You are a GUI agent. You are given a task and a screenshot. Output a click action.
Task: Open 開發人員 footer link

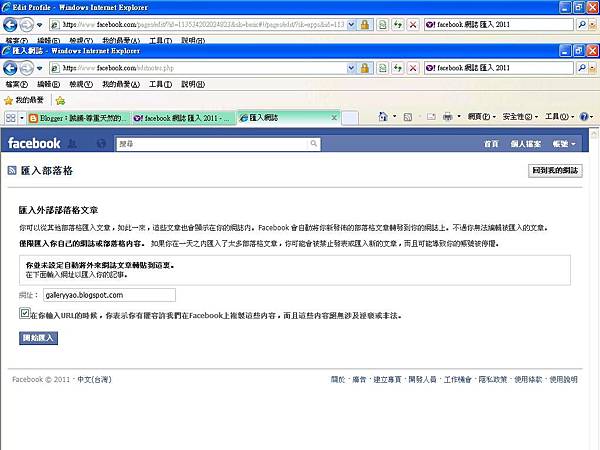pos(422,379)
